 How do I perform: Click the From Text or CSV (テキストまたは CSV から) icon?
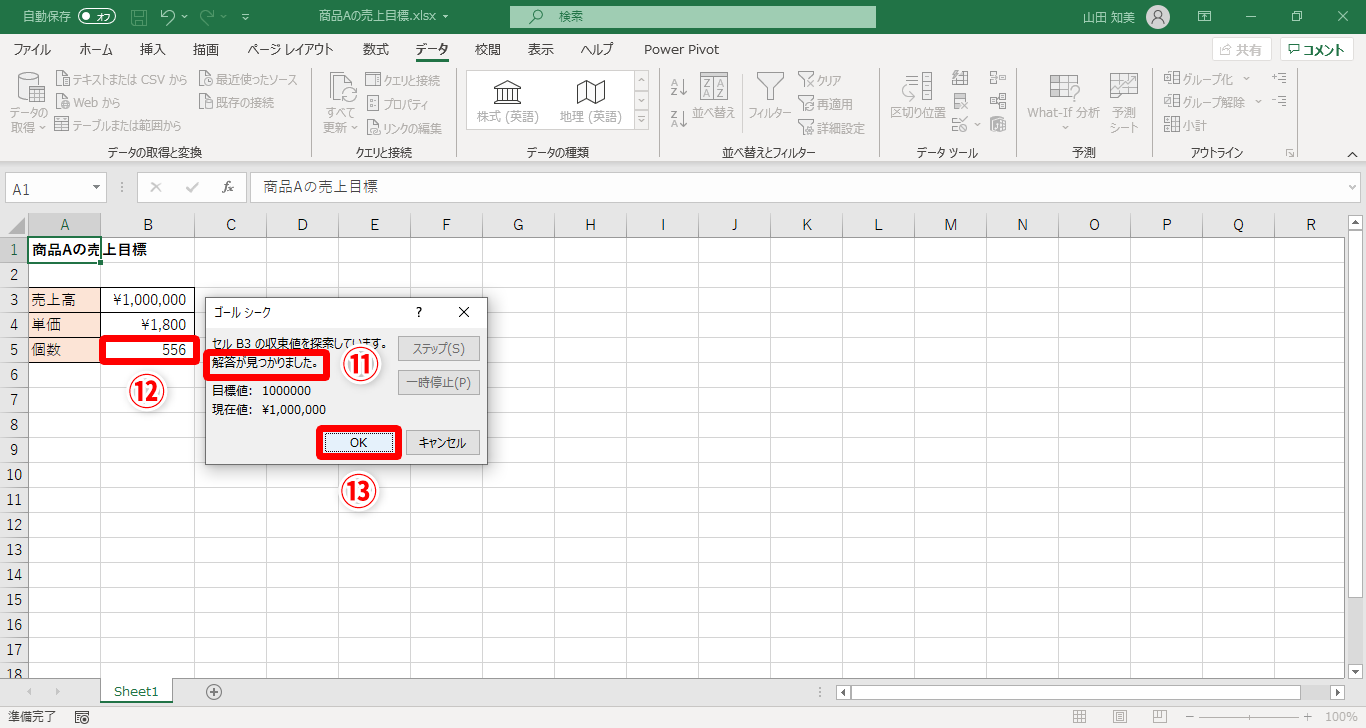[x=63, y=80]
